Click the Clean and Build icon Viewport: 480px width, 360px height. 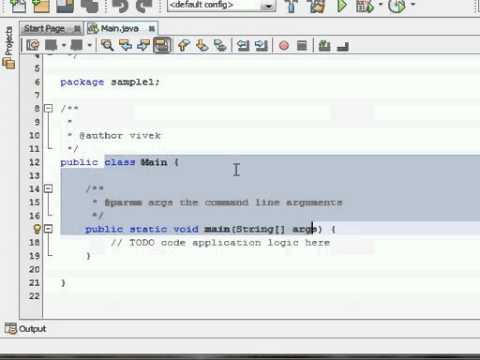point(317,5)
